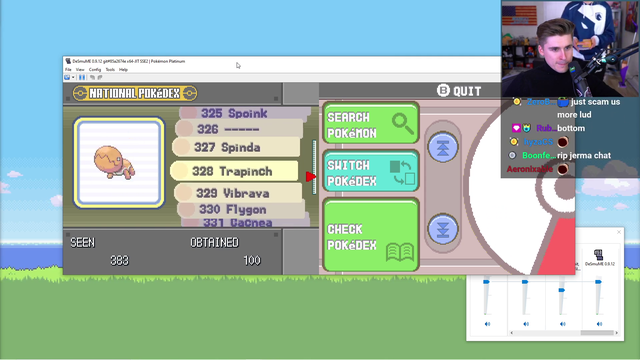Adjust the mixer slider set lower than others

tap(562, 290)
